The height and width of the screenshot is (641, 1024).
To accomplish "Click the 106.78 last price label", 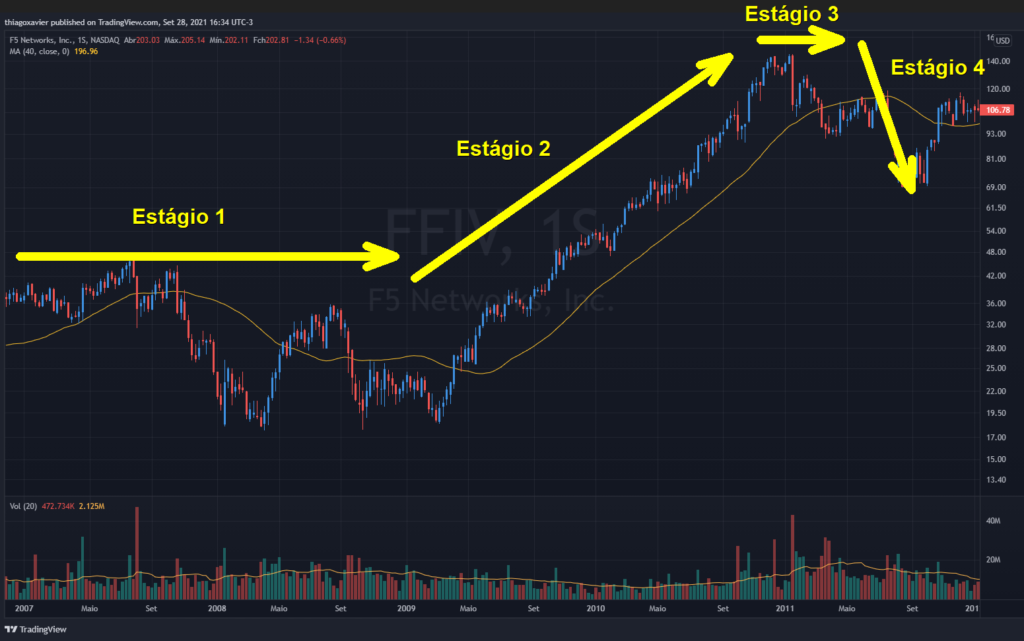I will (x=997, y=110).
